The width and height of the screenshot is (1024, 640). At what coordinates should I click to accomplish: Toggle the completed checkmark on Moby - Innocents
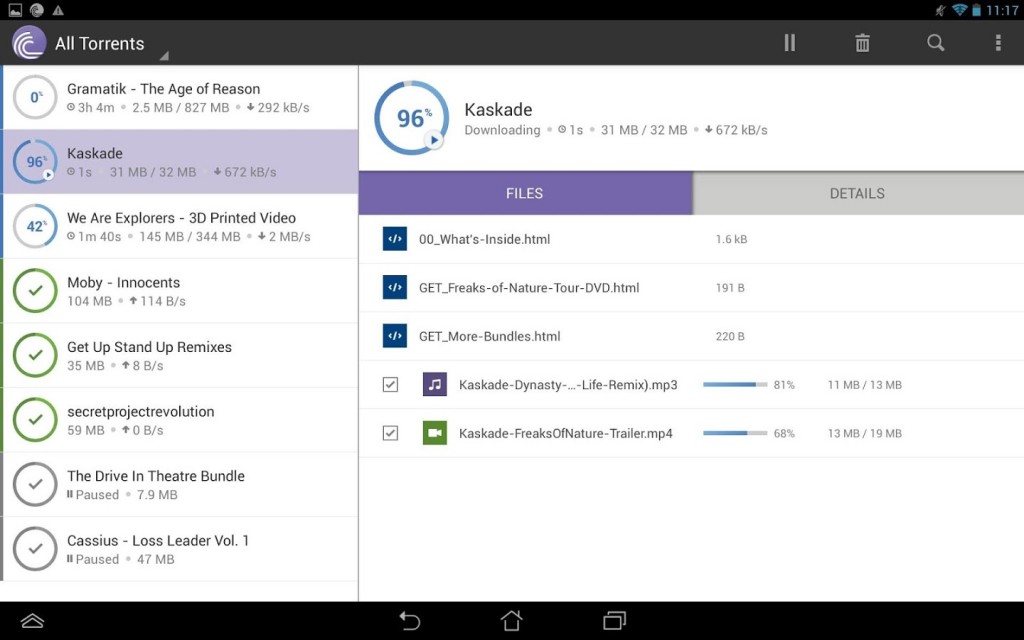tap(35, 290)
